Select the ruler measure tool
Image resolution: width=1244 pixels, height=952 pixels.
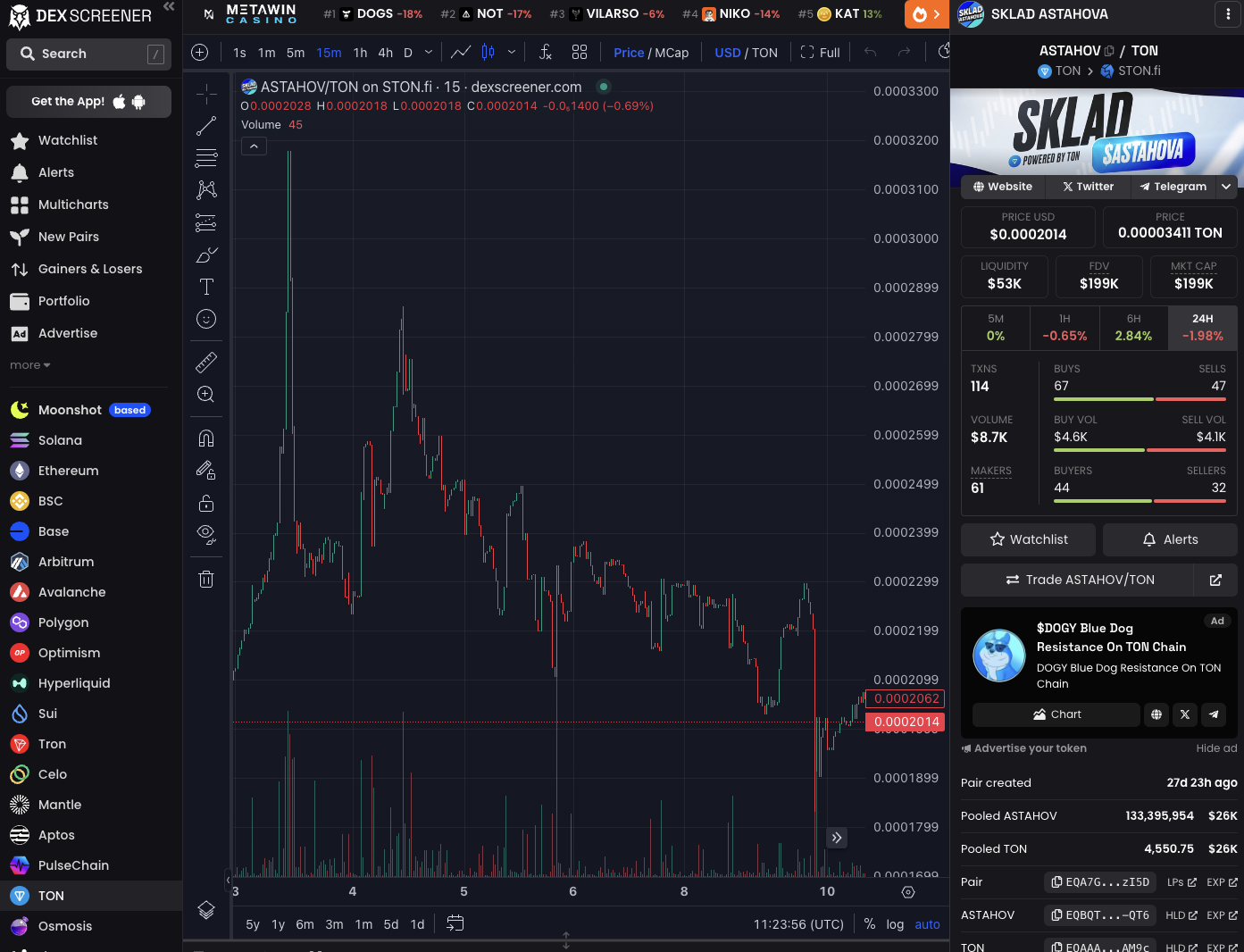(x=206, y=362)
